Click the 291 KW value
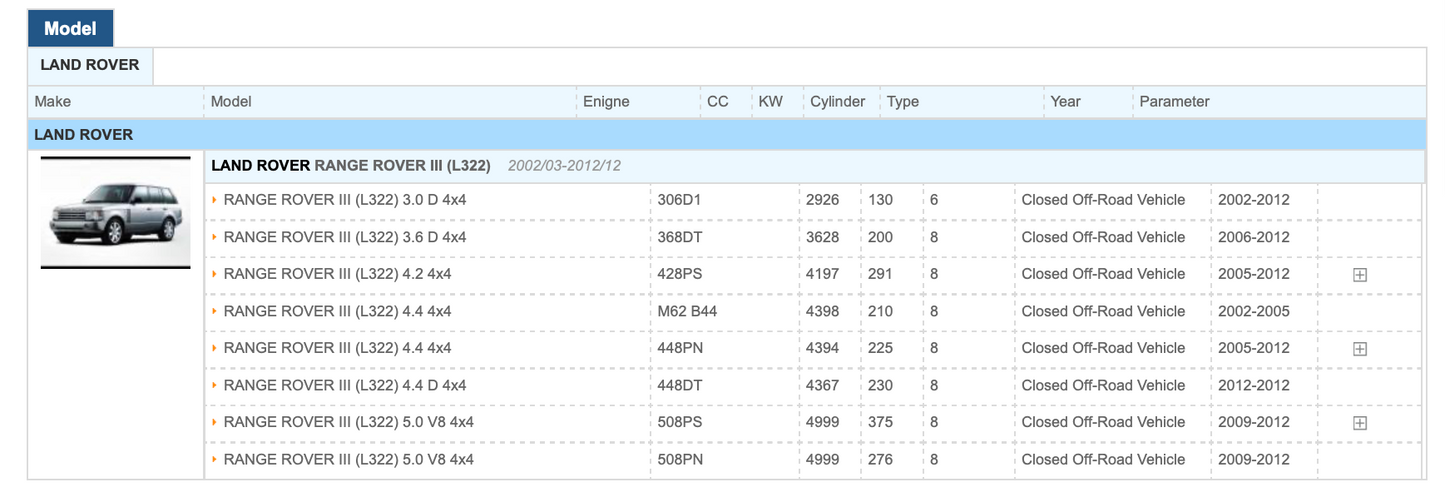 click(881, 274)
